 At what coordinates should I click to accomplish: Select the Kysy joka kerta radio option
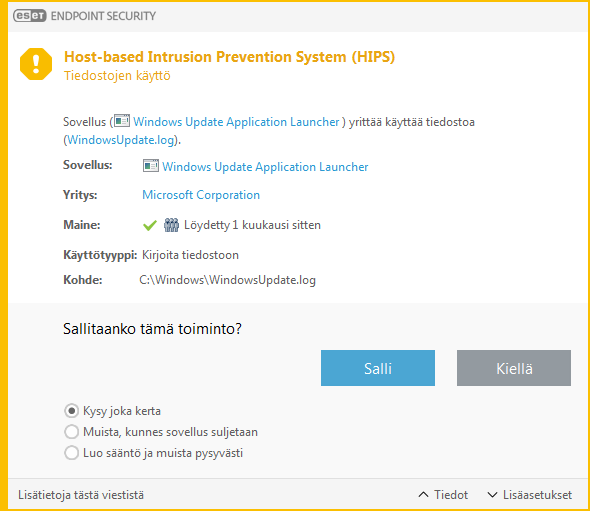(71, 411)
